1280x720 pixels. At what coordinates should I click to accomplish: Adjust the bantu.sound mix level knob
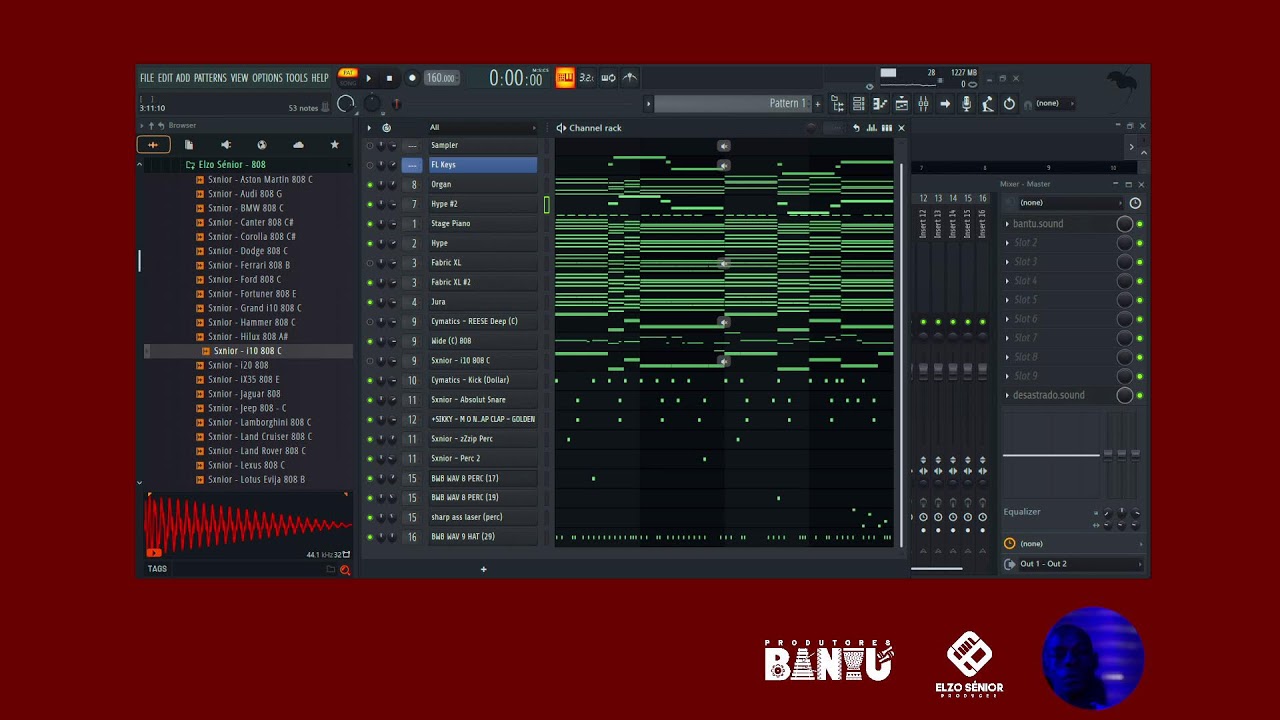click(1125, 224)
